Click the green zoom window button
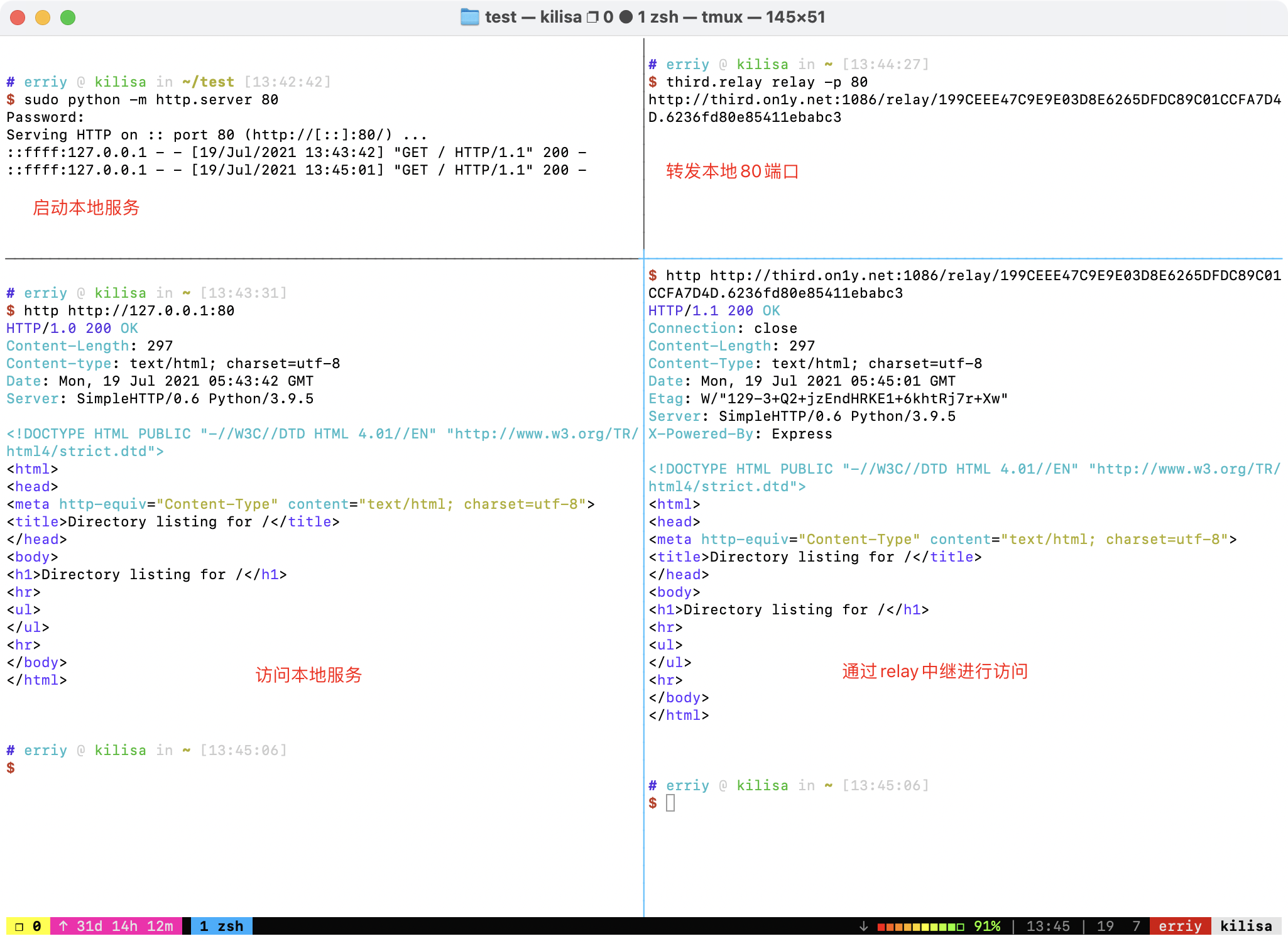1288x941 pixels. [x=68, y=18]
